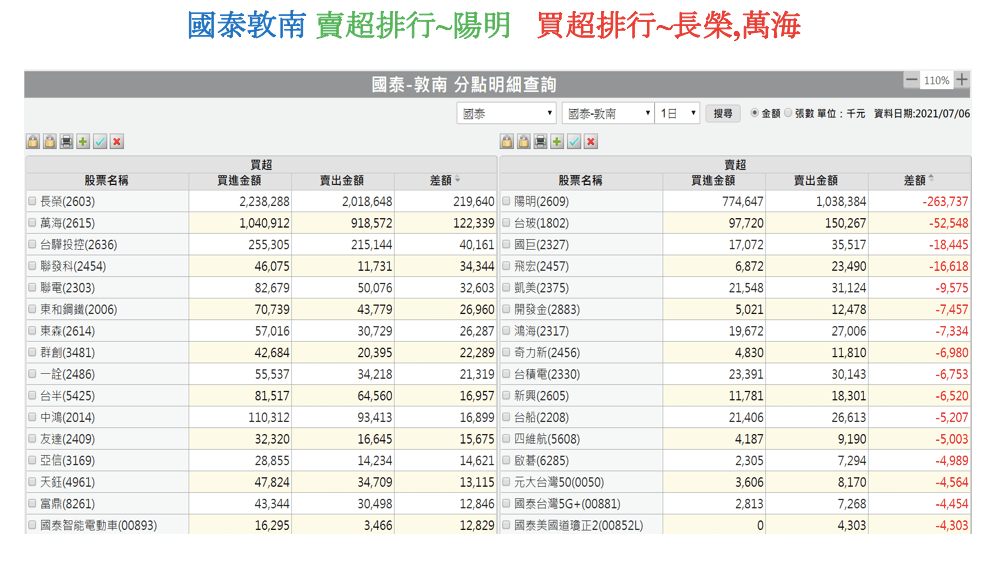Click the green plus icon in left panel toolbar
Viewport: 1002px width, 562px height.
pyautogui.click(x=83, y=142)
